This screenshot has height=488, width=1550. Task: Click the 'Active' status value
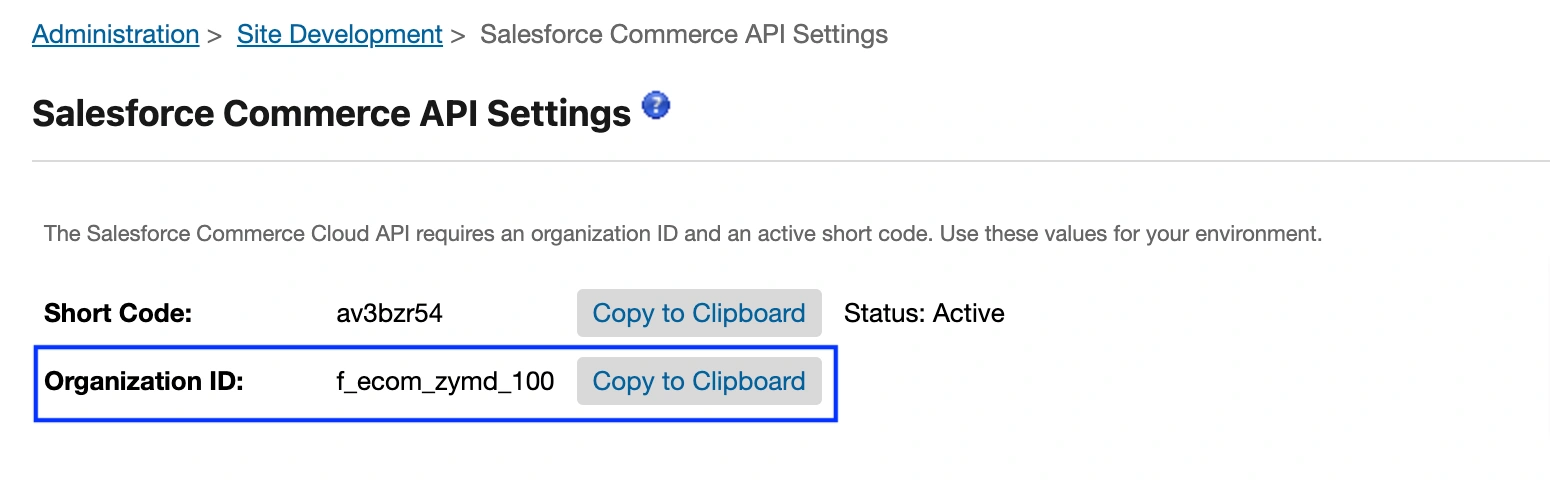[968, 314]
